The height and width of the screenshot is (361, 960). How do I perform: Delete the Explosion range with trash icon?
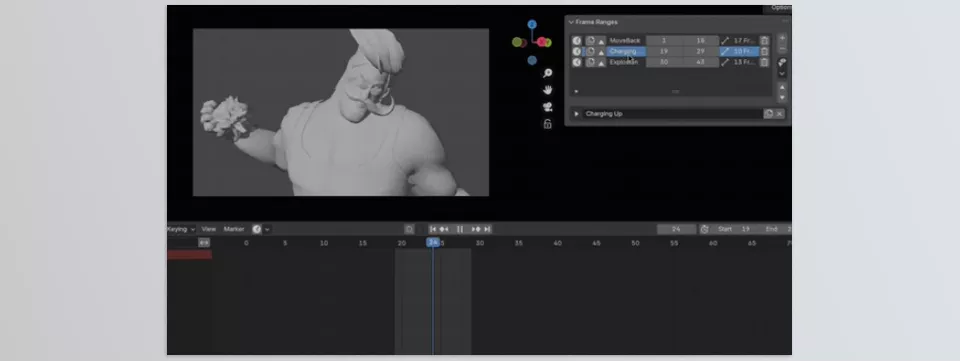pos(764,62)
